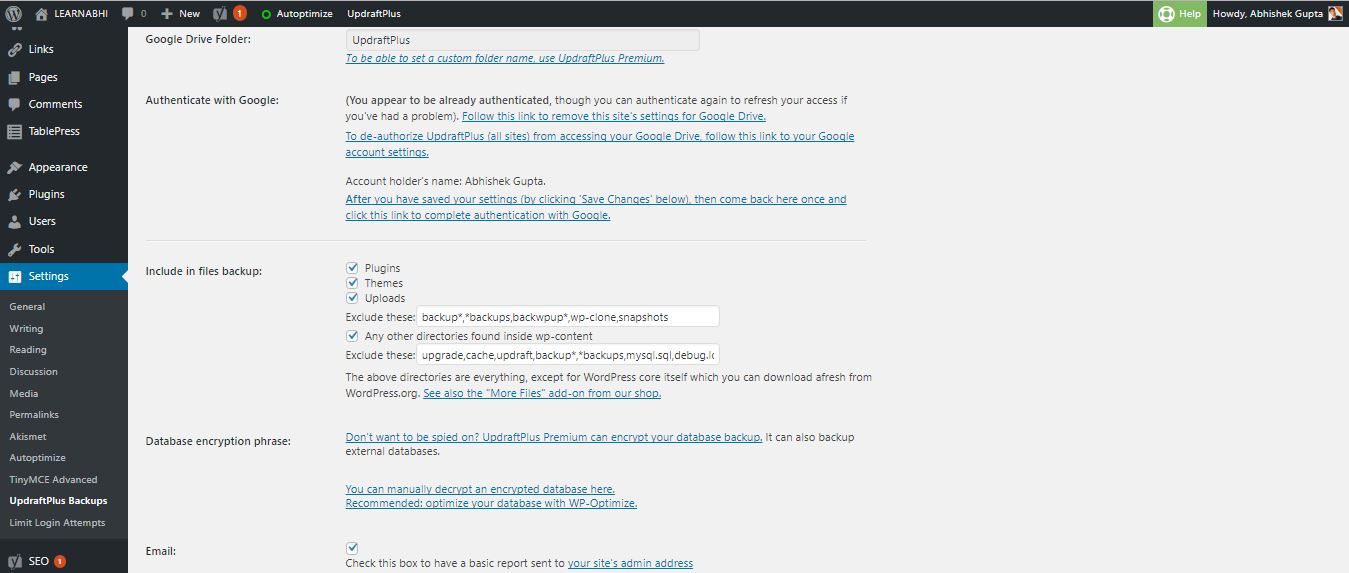Click link to complete authentication with Google

(596, 207)
